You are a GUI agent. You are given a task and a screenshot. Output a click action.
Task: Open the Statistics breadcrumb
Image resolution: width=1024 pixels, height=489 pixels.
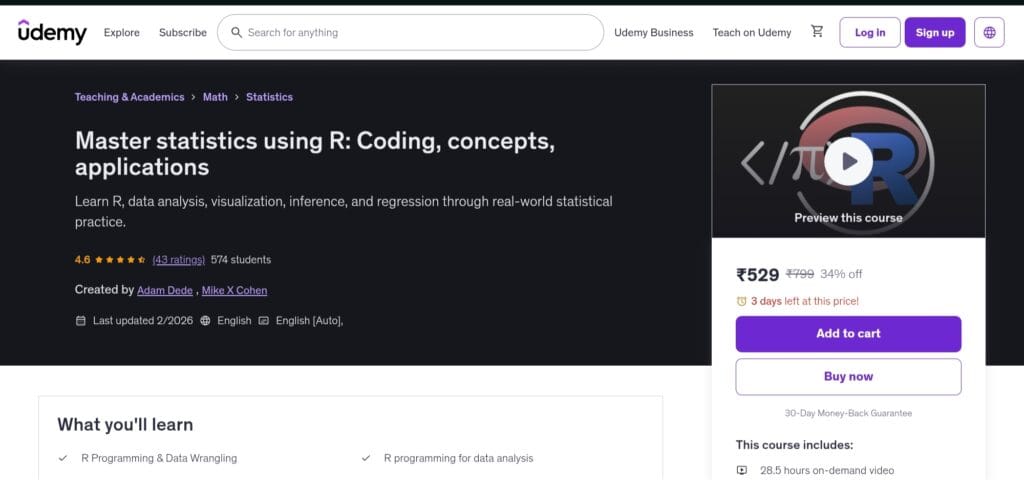pos(269,97)
